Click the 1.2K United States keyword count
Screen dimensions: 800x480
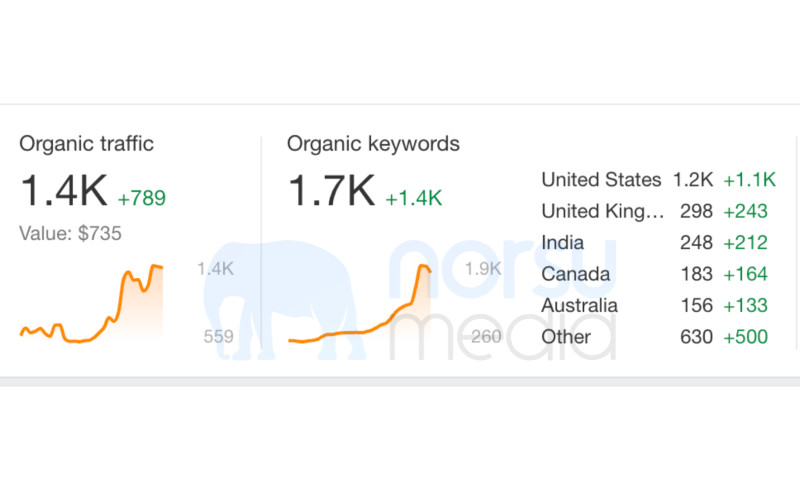point(693,180)
